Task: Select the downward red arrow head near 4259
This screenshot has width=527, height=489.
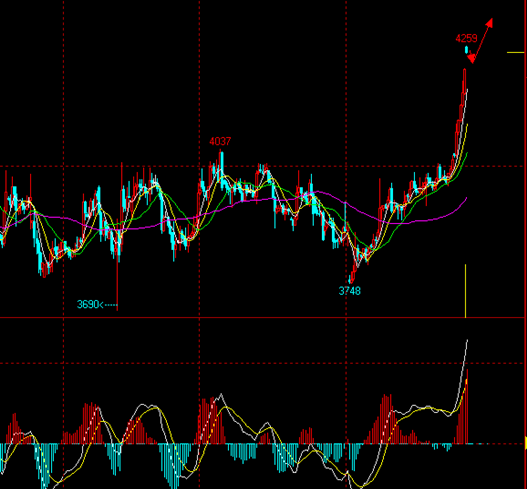Action: pos(471,59)
